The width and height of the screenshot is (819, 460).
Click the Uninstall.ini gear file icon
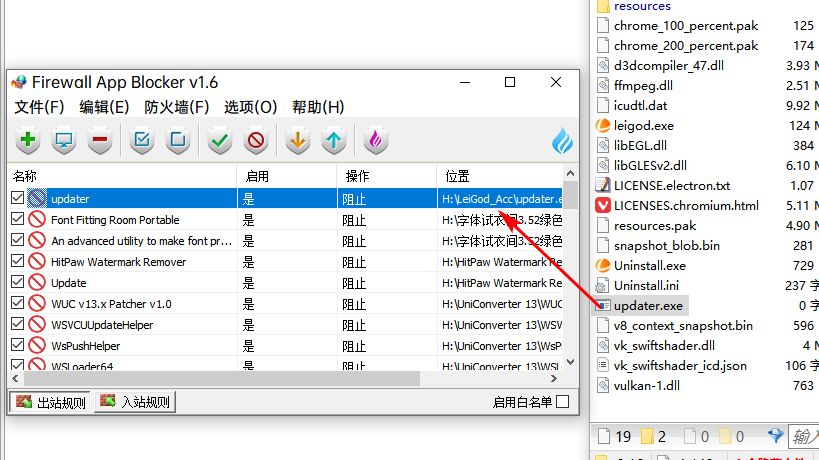pyautogui.click(x=603, y=286)
